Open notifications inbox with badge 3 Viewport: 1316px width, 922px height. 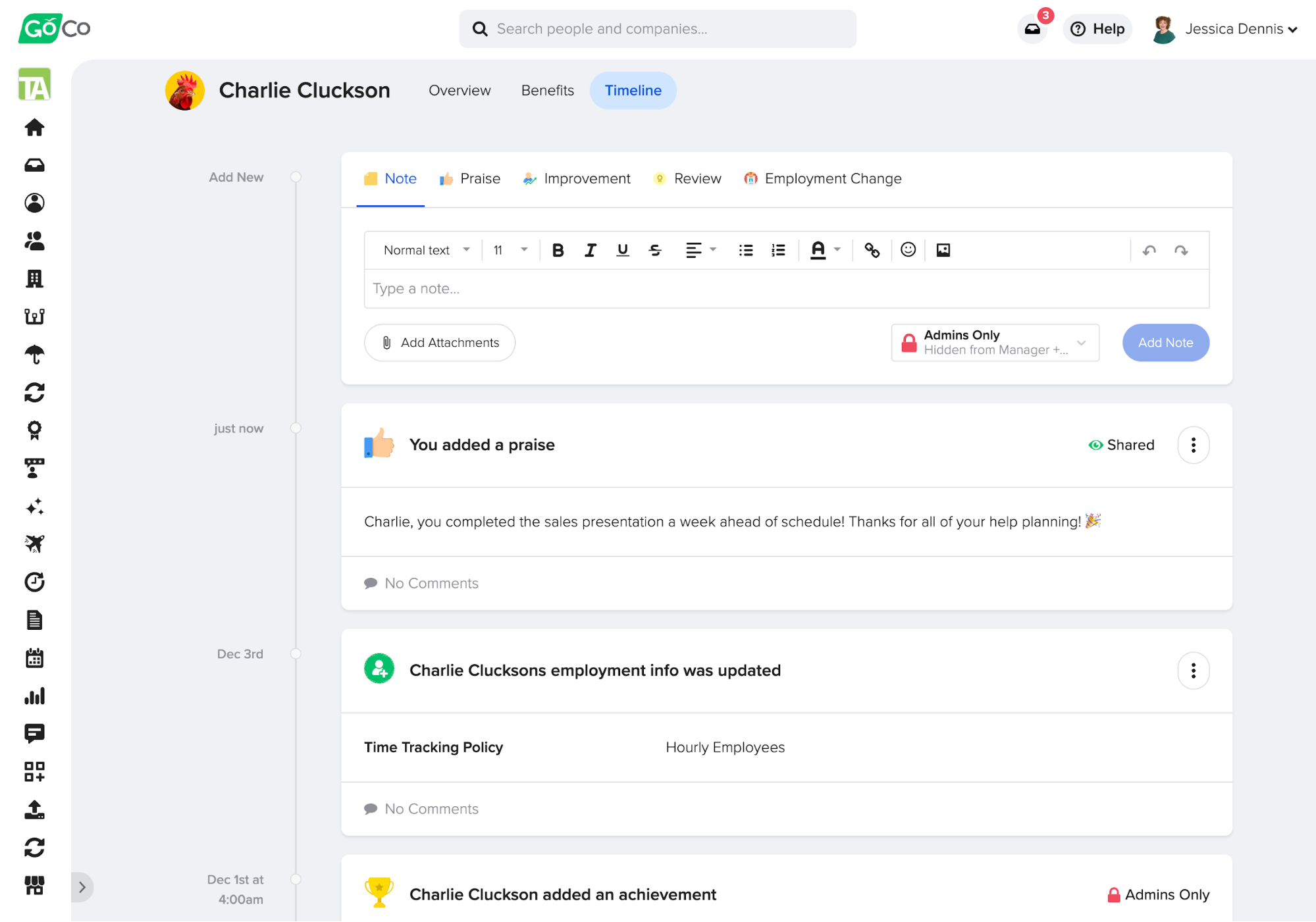pos(1033,29)
